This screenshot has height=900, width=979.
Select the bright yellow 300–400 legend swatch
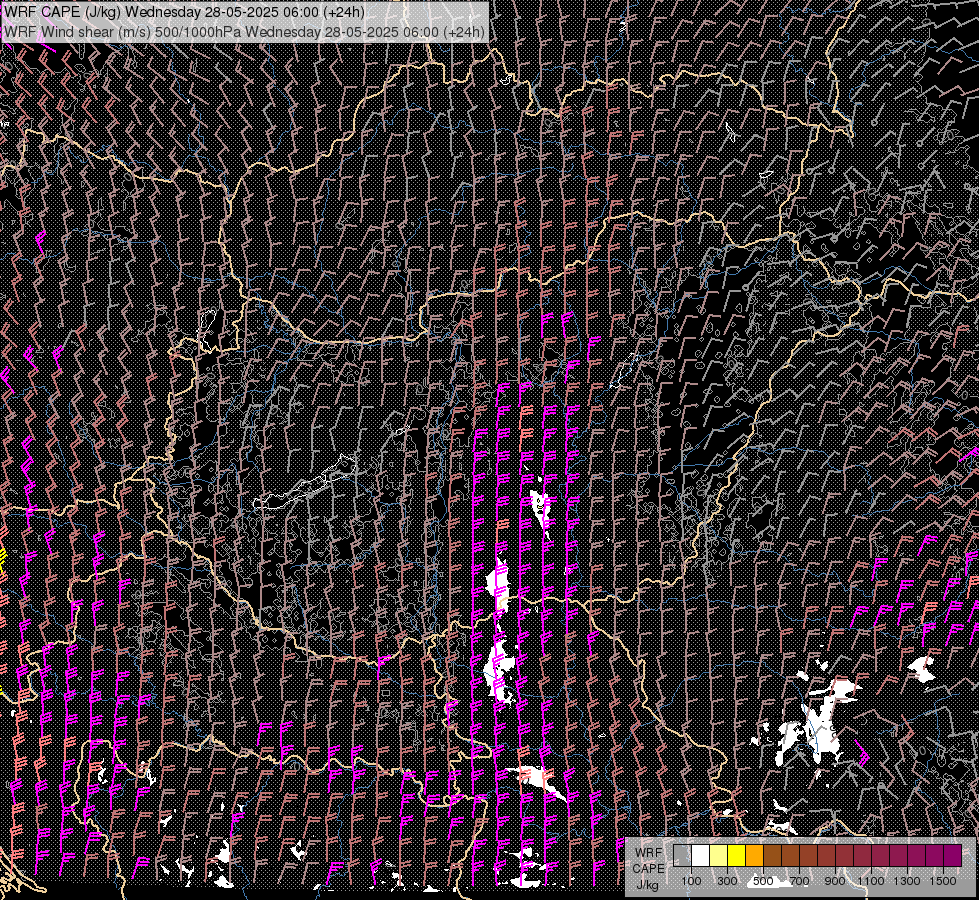[737, 856]
